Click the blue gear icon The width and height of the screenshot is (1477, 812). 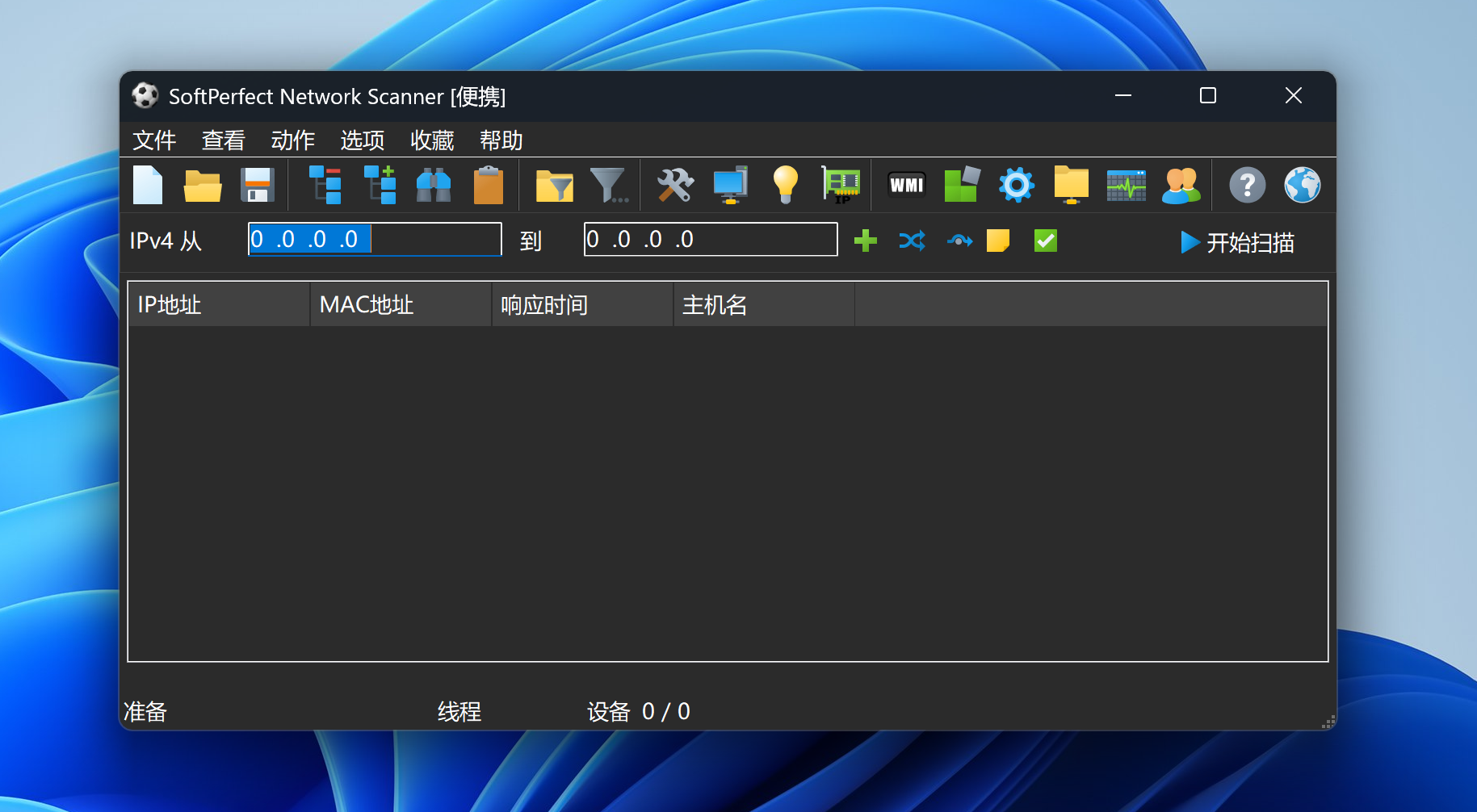1017,185
